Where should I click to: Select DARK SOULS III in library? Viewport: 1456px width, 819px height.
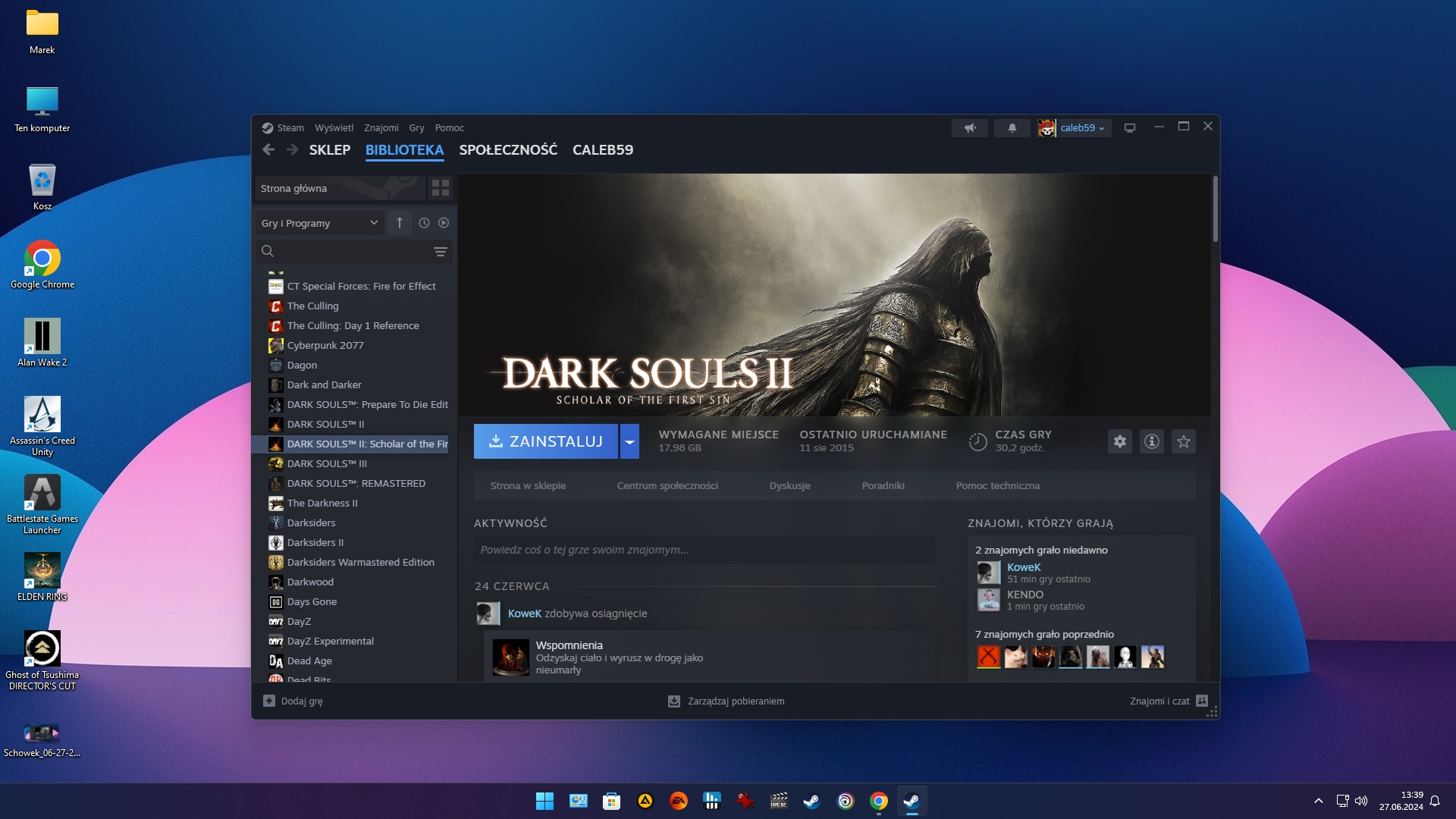(x=354, y=464)
